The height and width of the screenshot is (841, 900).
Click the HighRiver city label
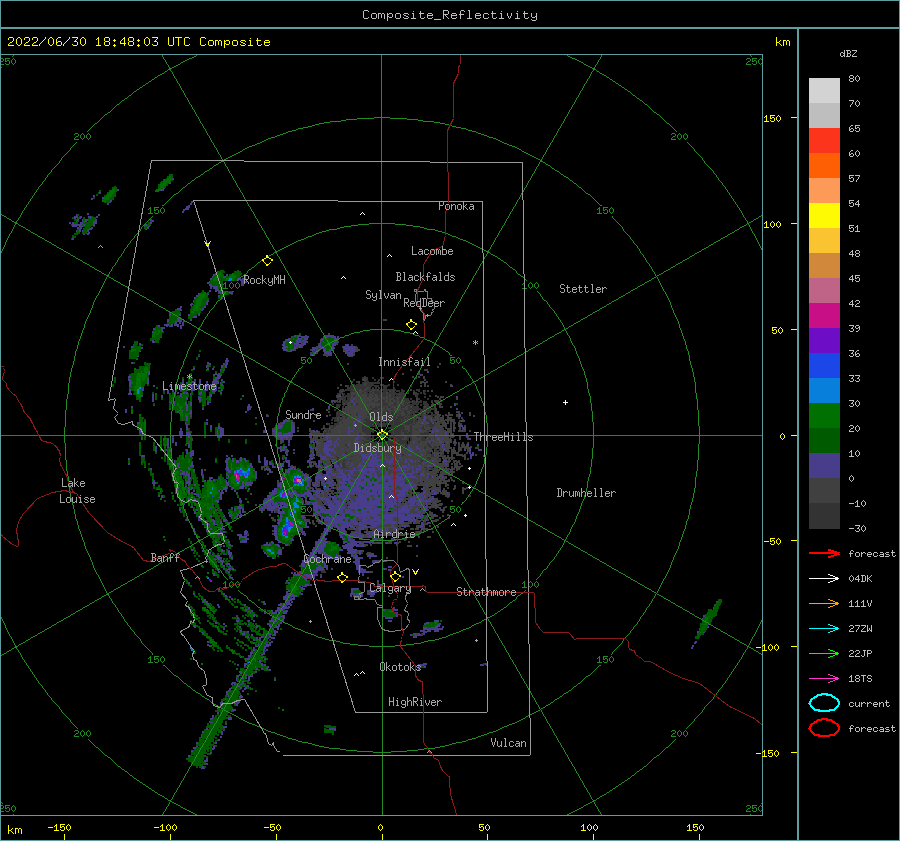(415, 702)
